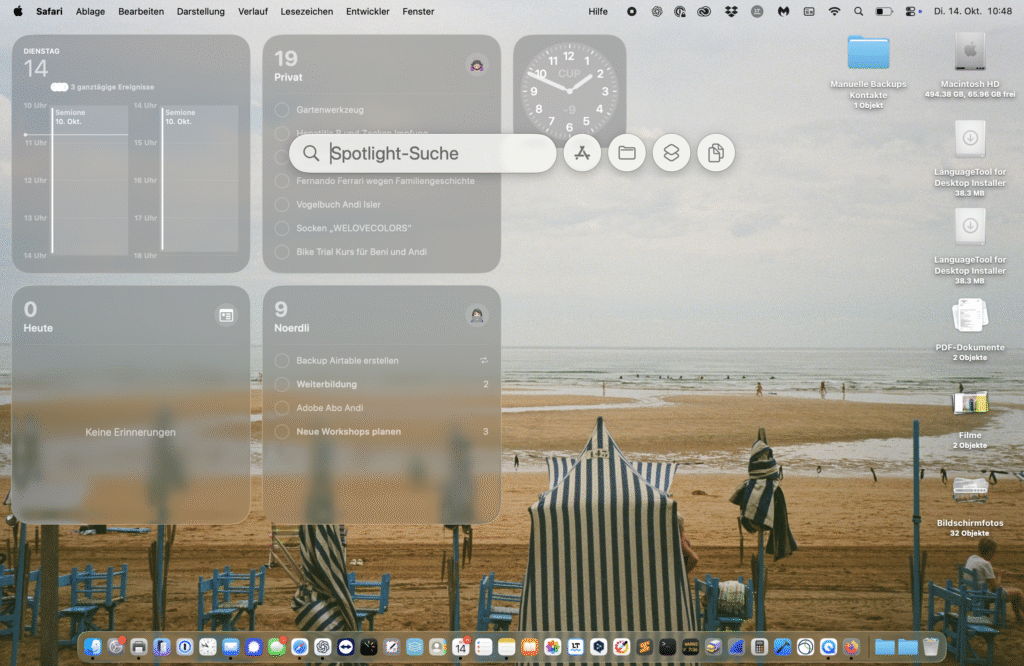The height and width of the screenshot is (666, 1024).
Task: Open the Apple menu
Action: coord(17,12)
